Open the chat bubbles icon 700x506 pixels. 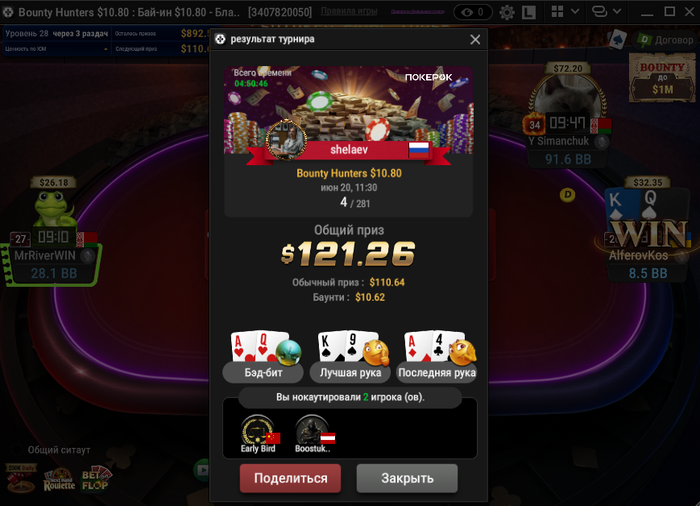coord(599,11)
